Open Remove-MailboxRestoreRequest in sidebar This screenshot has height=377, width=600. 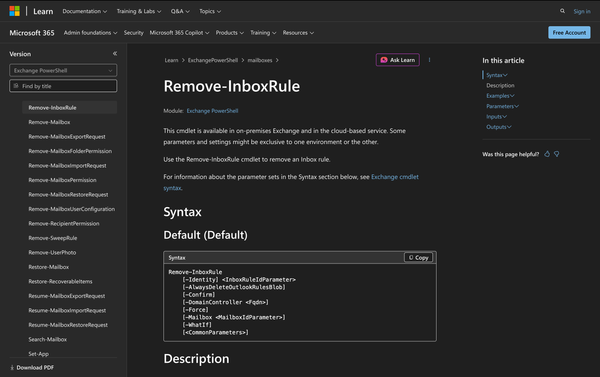click(68, 194)
